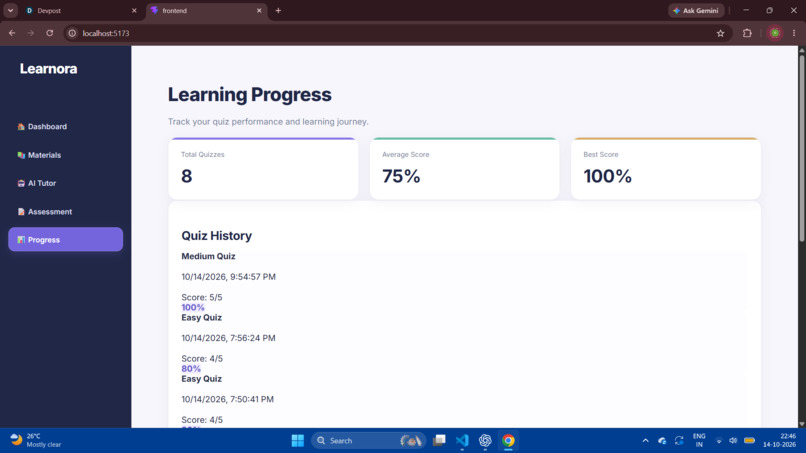Switch the ENG IN input language
Viewport: 806px width, 453px height.
pos(699,441)
